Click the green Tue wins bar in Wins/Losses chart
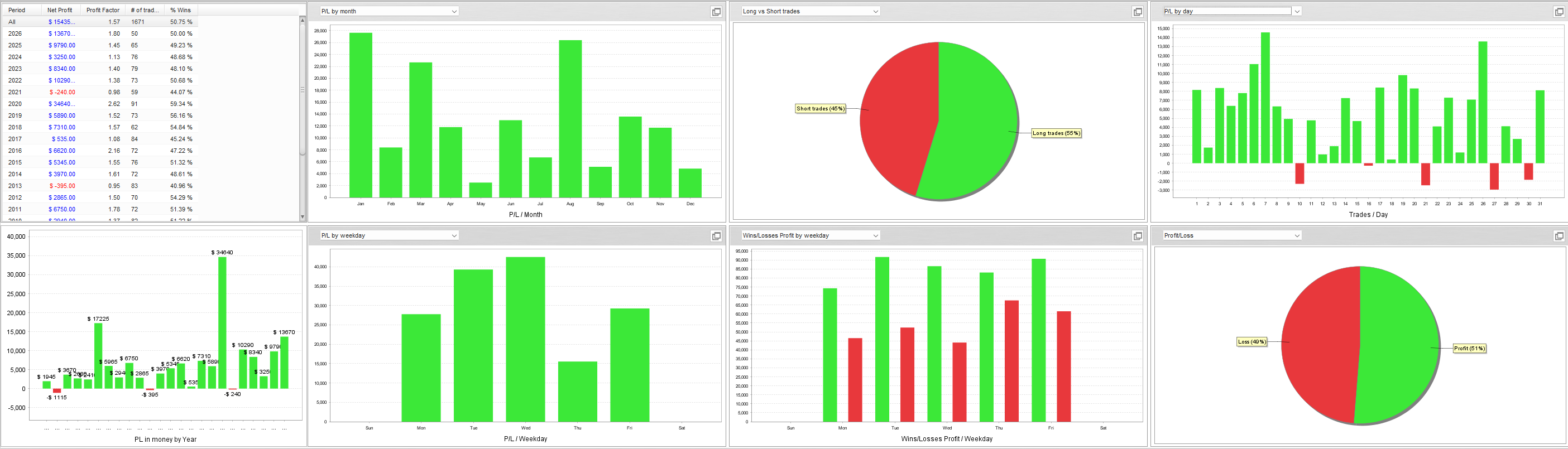 [882, 340]
